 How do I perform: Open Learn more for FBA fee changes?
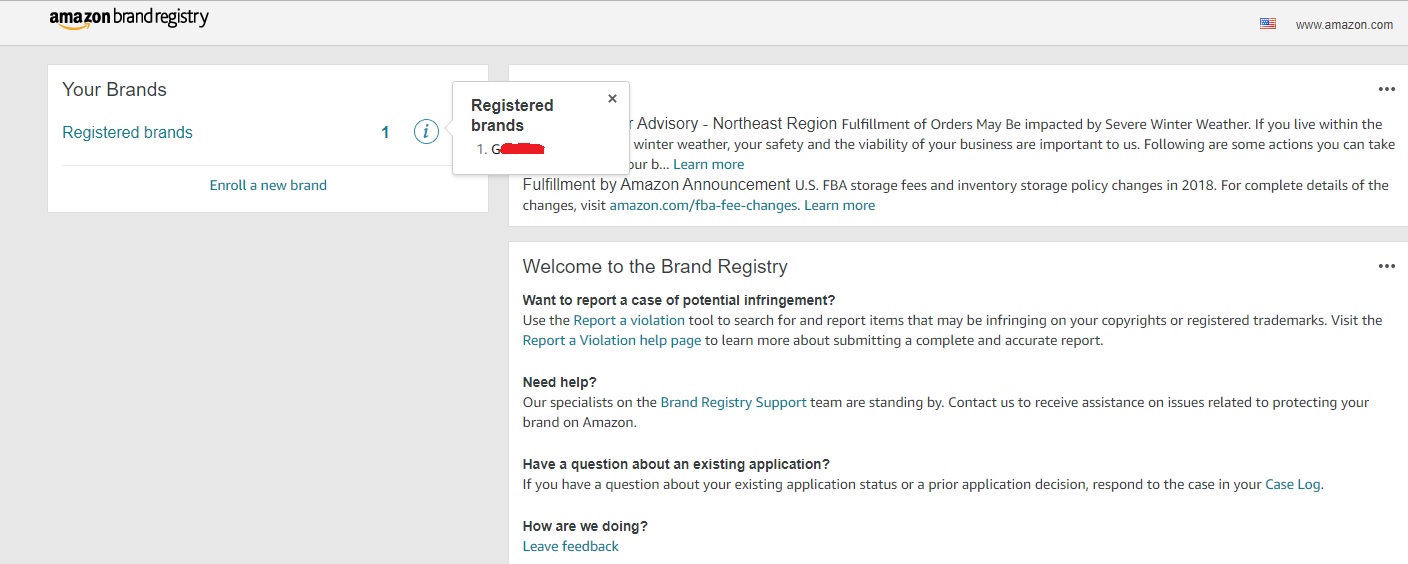pos(839,205)
